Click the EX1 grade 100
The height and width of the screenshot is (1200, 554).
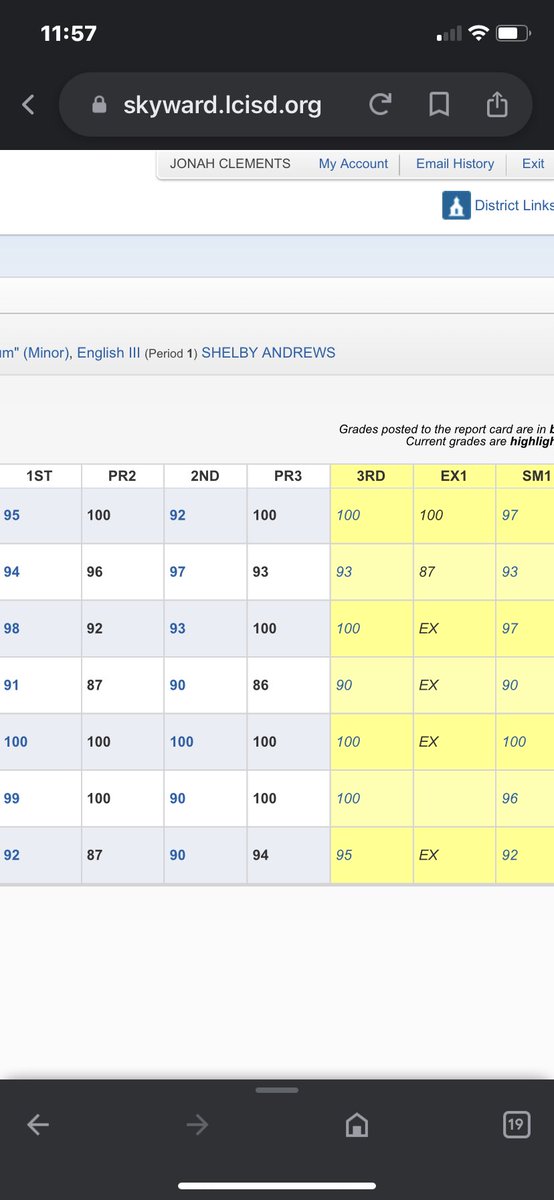[x=431, y=515]
